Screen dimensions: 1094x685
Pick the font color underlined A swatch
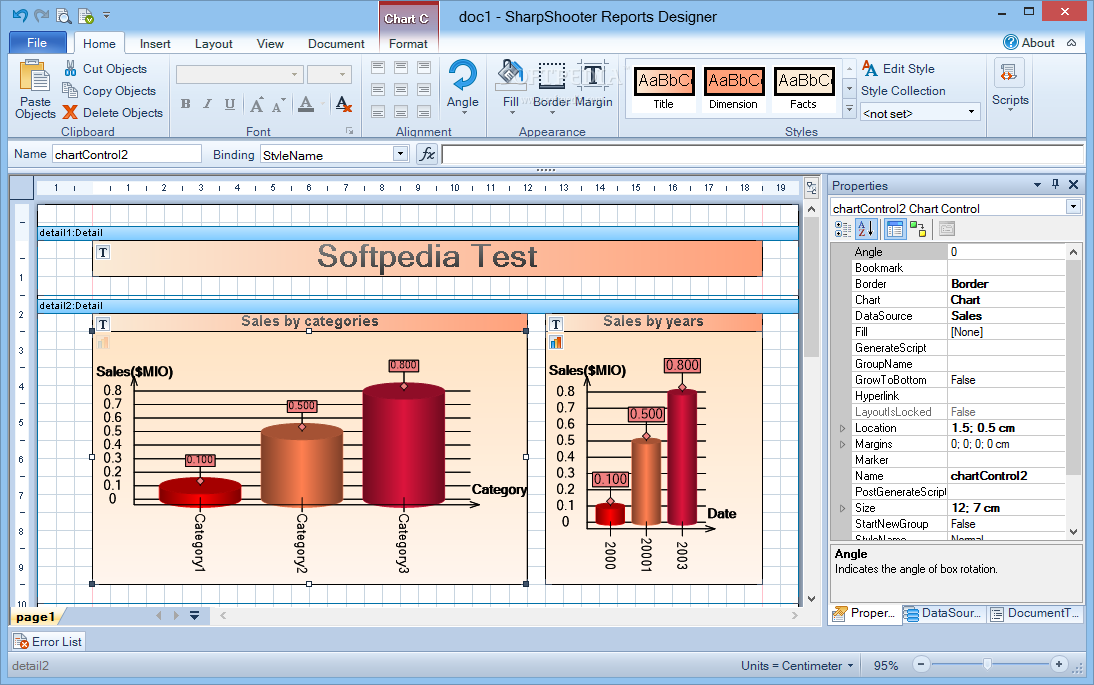tap(306, 104)
